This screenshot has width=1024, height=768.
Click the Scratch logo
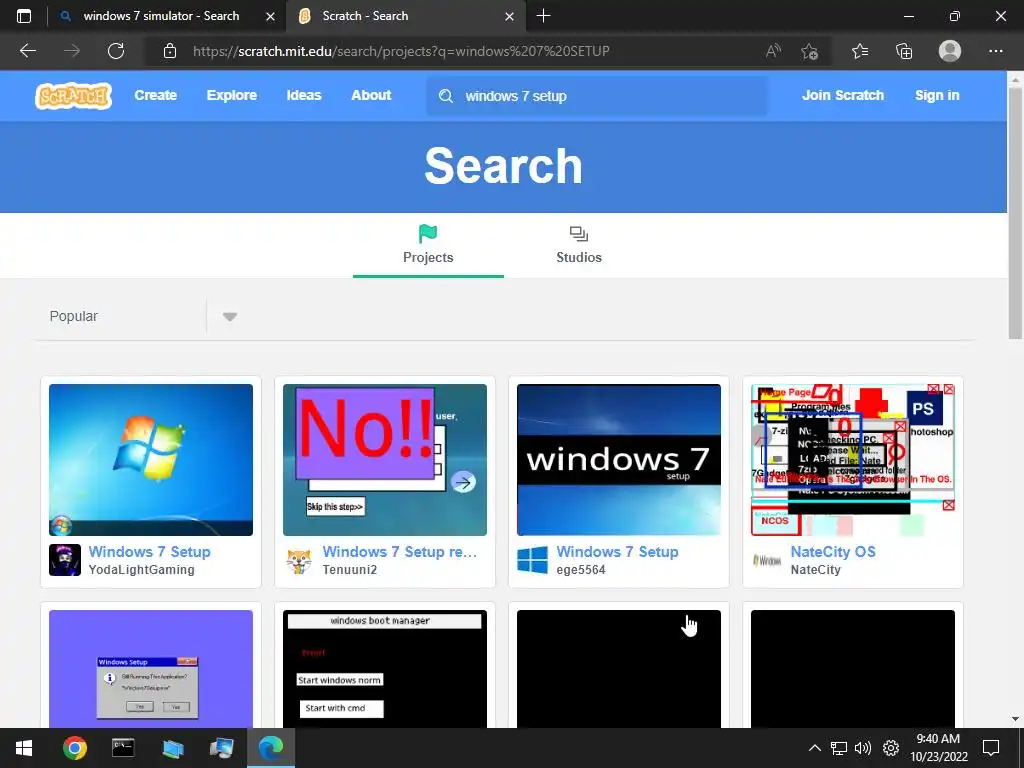tap(74, 95)
